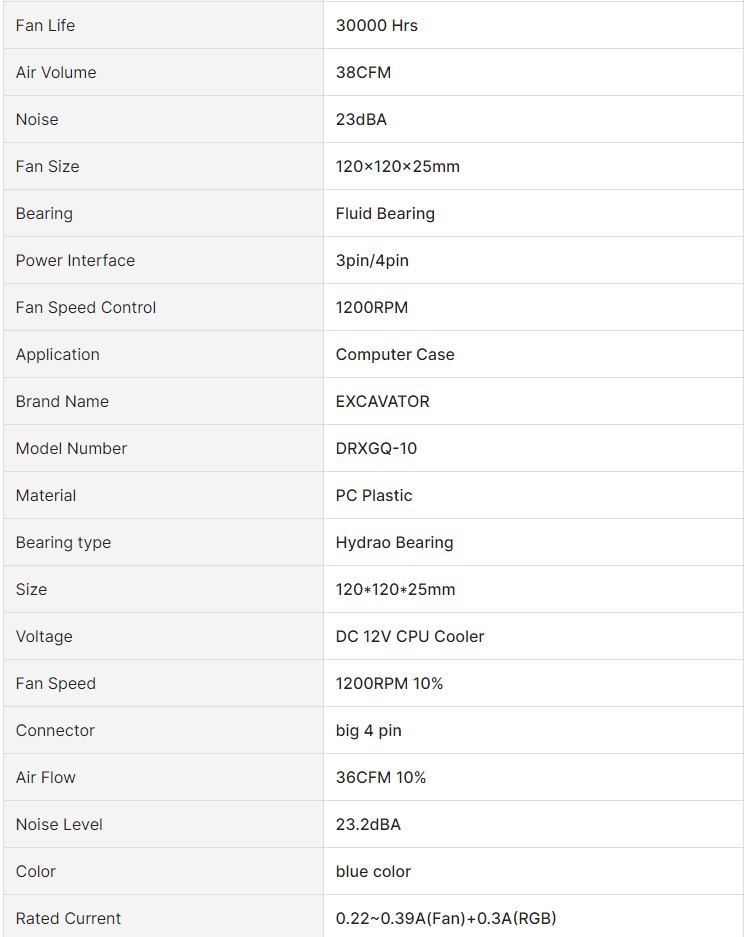Select the Computer Case application value
745x937 pixels.
pos(395,354)
